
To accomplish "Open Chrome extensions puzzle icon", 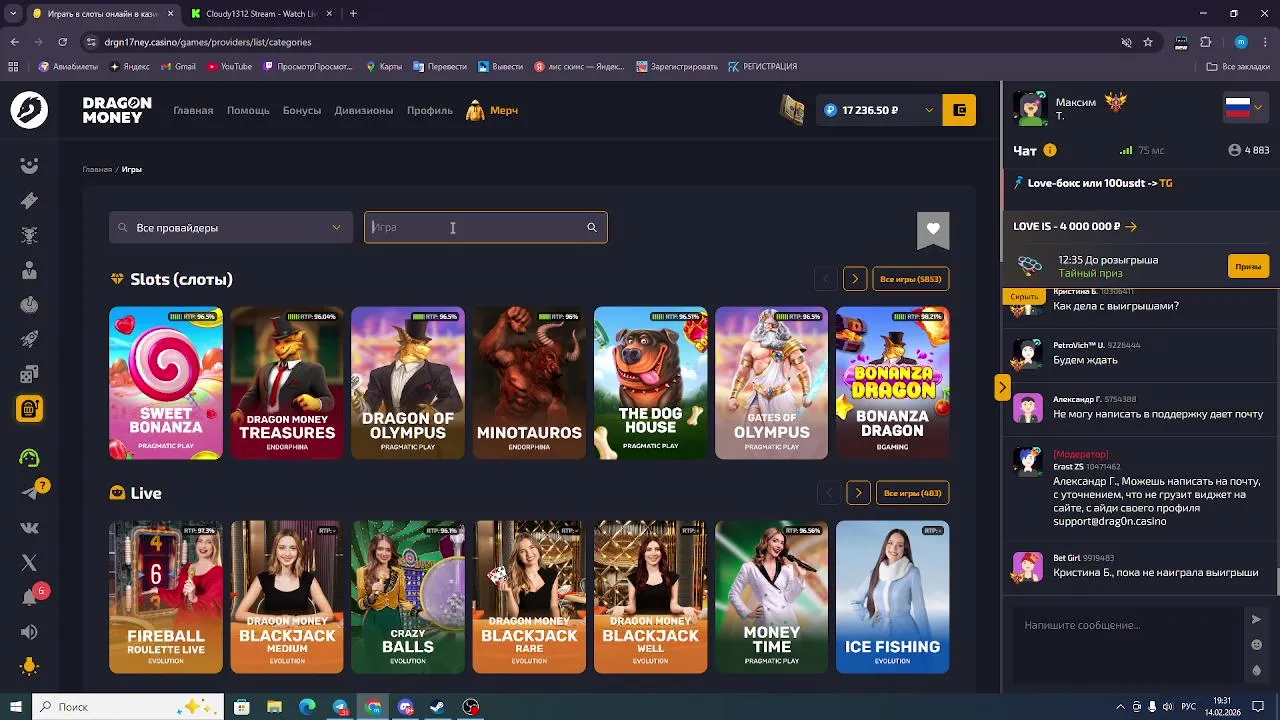I will coord(1205,42).
